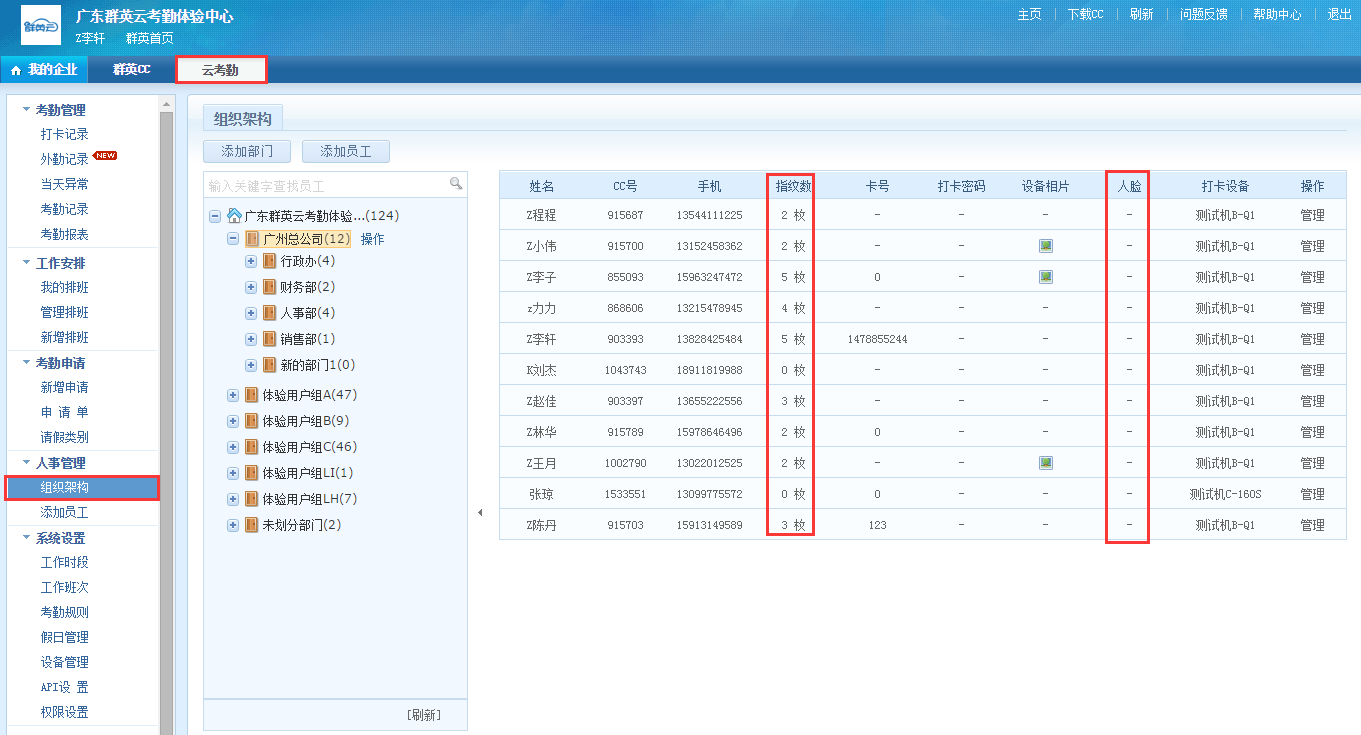This screenshot has width=1361, height=735.
Task: Open 帮助中心 link in header
Action: coord(1277,14)
